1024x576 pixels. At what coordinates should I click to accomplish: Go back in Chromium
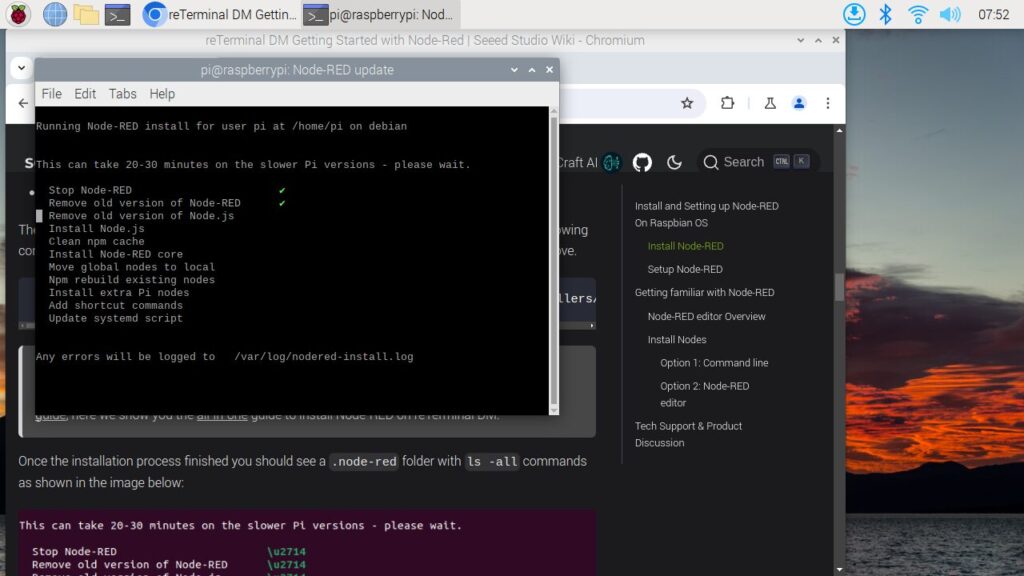[x=24, y=103]
